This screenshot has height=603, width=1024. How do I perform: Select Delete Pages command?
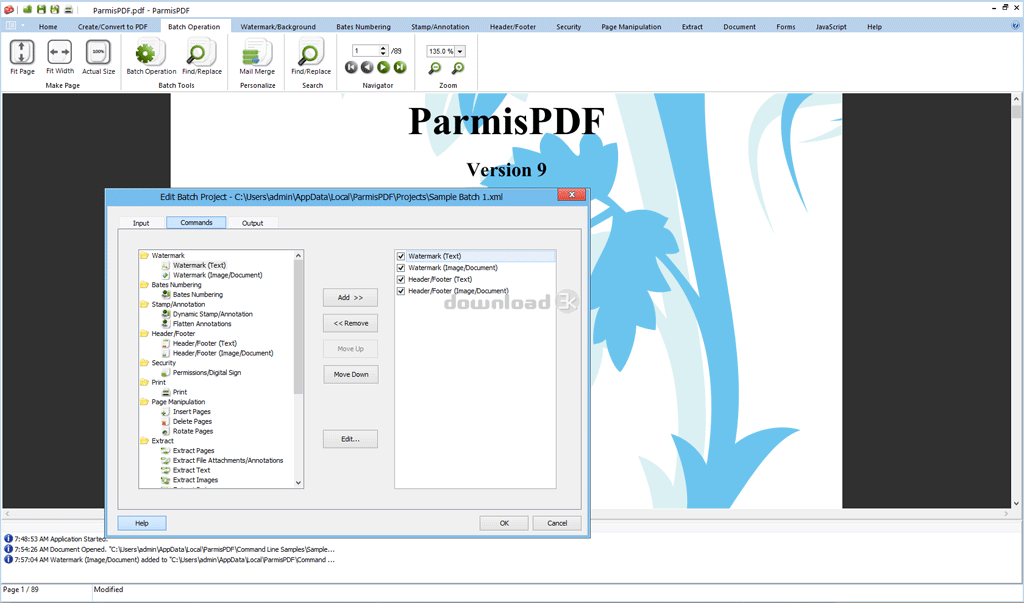[x=192, y=421]
